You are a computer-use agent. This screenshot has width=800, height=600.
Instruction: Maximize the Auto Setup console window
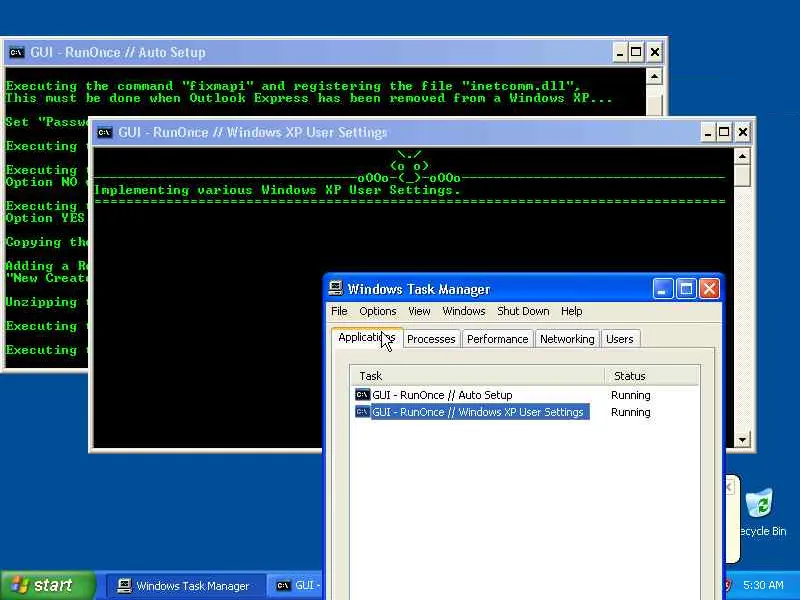[636, 53]
